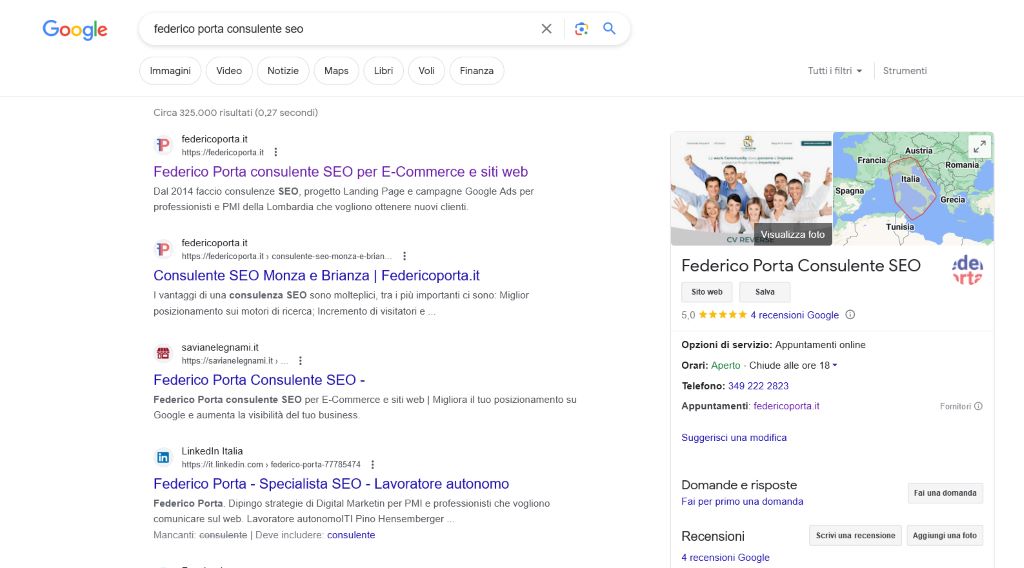Switch to the Finanza filter
Image resolution: width=1024 pixels, height=568 pixels.
[x=477, y=71]
